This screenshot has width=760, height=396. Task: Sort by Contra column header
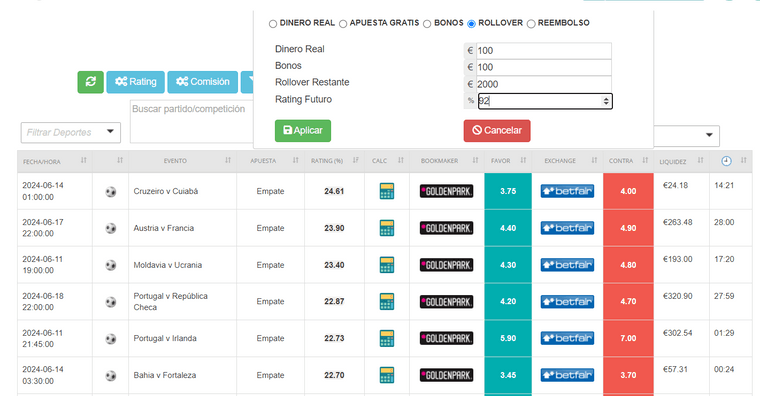[645, 160]
